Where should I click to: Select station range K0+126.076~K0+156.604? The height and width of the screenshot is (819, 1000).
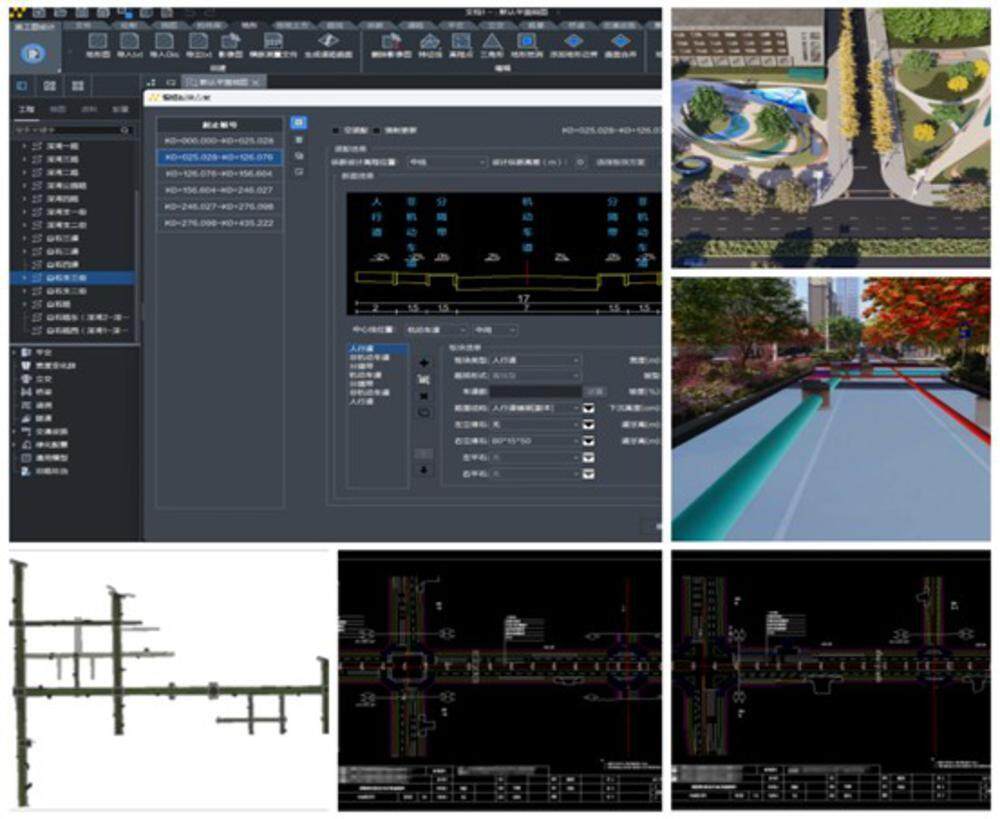click(218, 173)
